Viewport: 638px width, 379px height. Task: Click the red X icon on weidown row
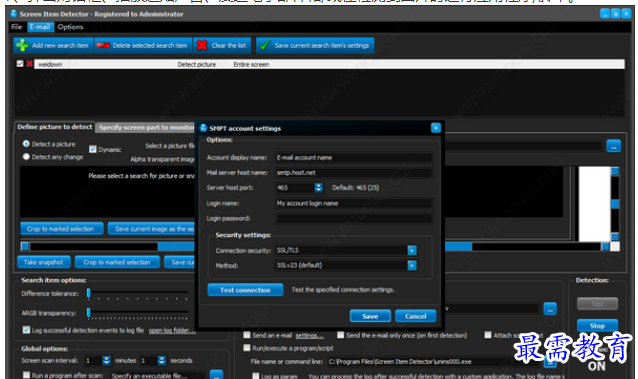(x=29, y=64)
